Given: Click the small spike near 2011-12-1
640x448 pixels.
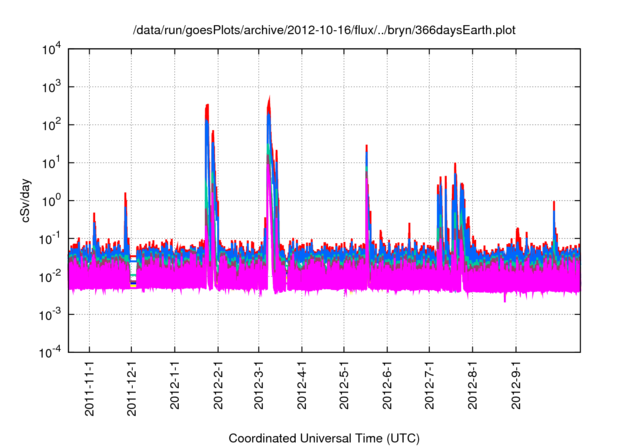Looking at the screenshot, I should click(125, 196).
